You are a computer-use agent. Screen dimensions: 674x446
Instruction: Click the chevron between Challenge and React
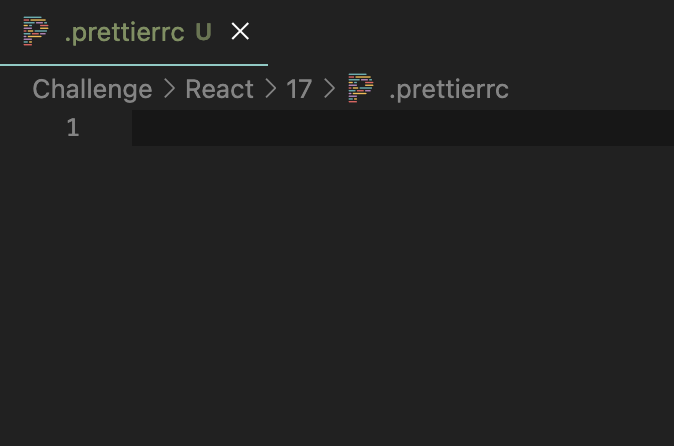coord(170,89)
